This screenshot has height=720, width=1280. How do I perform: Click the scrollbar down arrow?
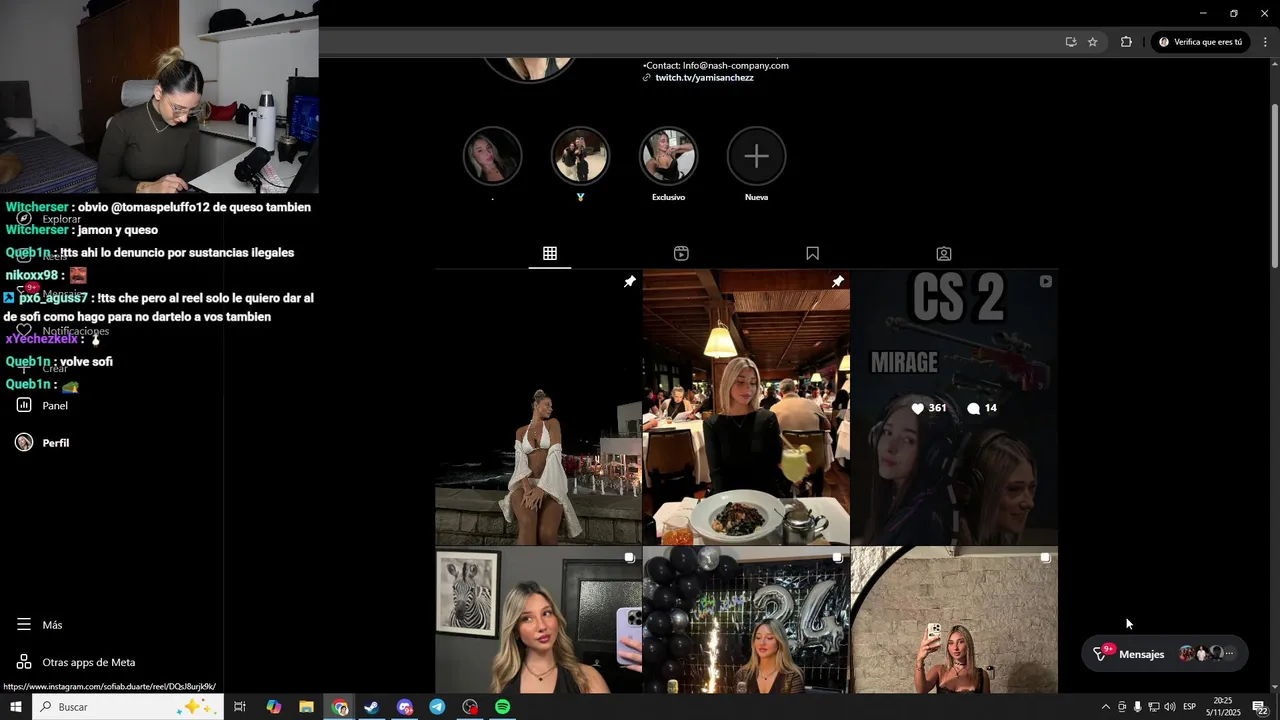[1274, 687]
